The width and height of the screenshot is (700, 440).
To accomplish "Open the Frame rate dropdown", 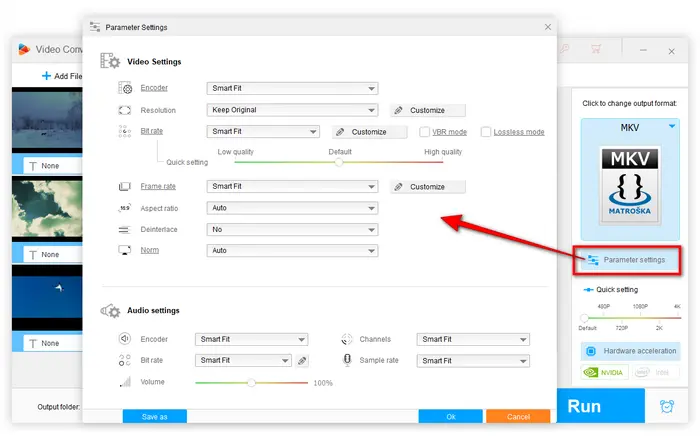I will pos(292,187).
